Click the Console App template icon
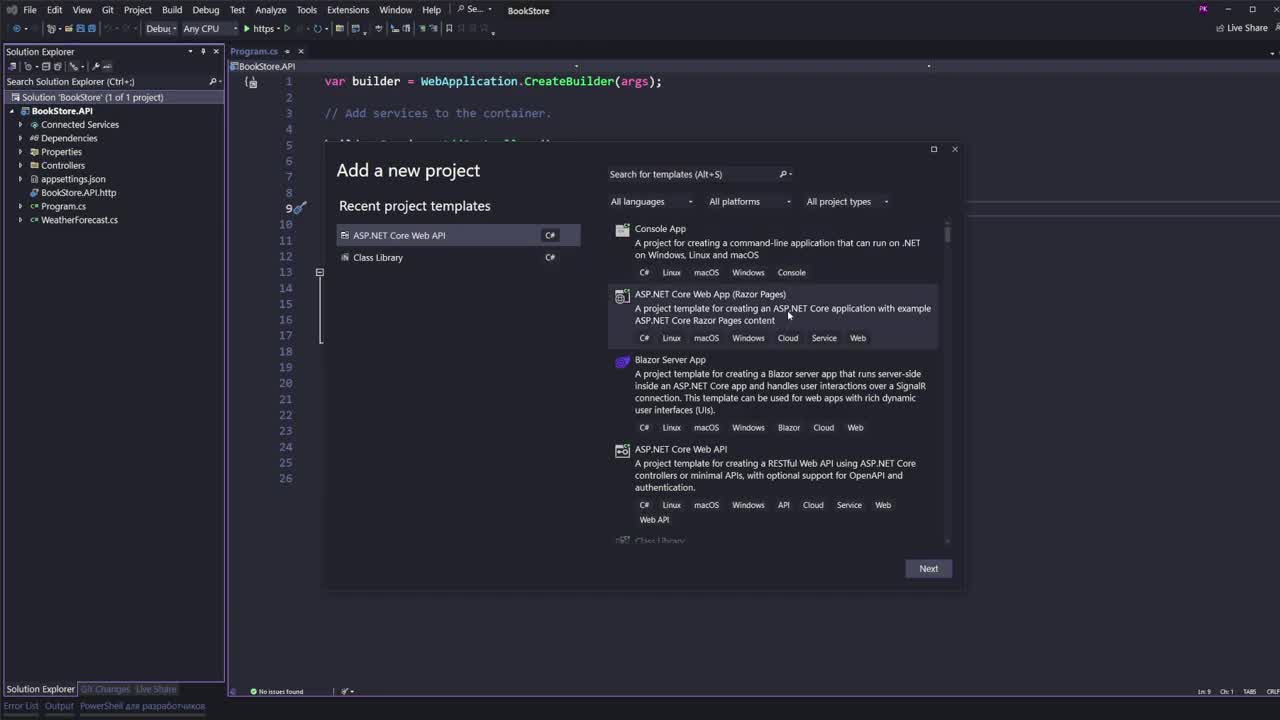1280x720 pixels. click(622, 229)
